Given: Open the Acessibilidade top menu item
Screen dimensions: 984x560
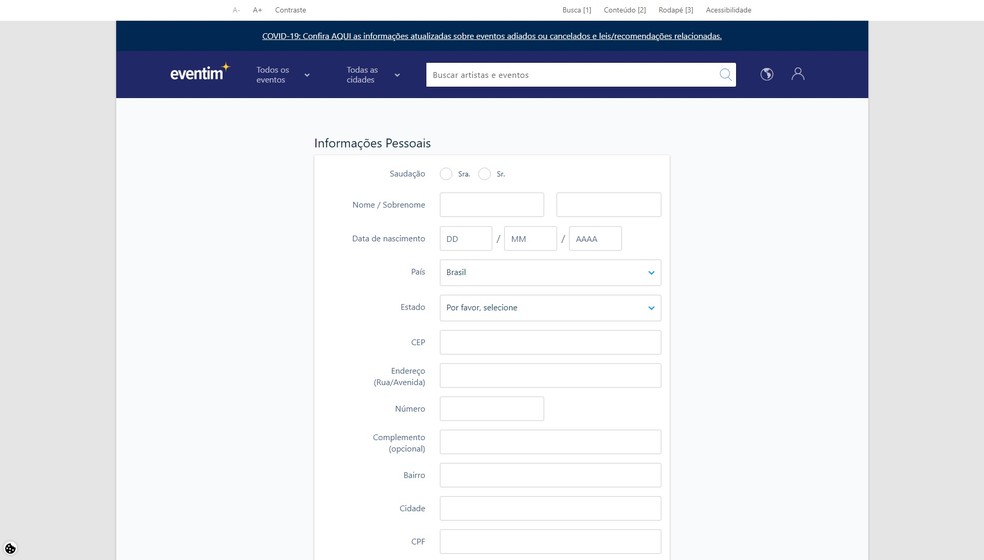Looking at the screenshot, I should (x=728, y=10).
